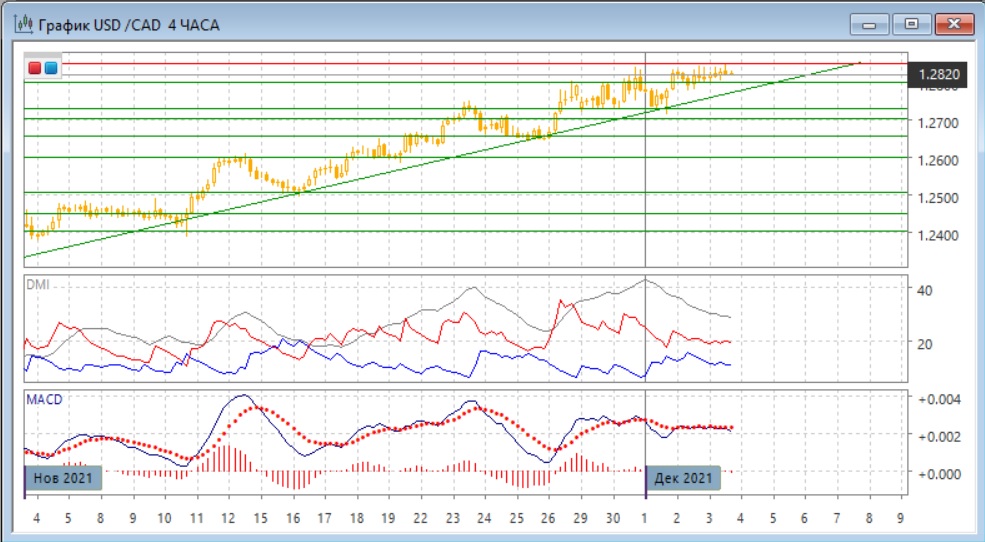Viewport: 985px width, 542px height.
Task: Click the DMI scale value 40
Action: [925, 290]
